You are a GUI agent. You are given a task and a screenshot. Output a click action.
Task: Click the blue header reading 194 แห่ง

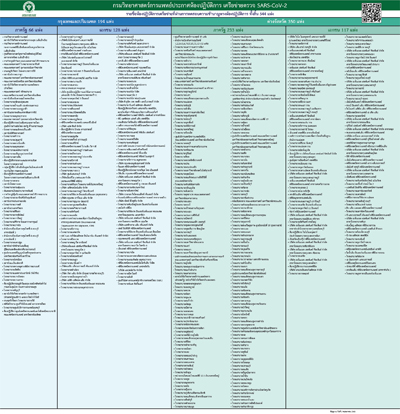point(86,21)
